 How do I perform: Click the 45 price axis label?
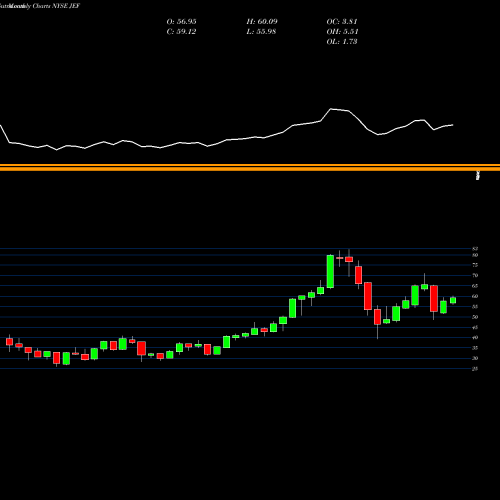[475, 327]
